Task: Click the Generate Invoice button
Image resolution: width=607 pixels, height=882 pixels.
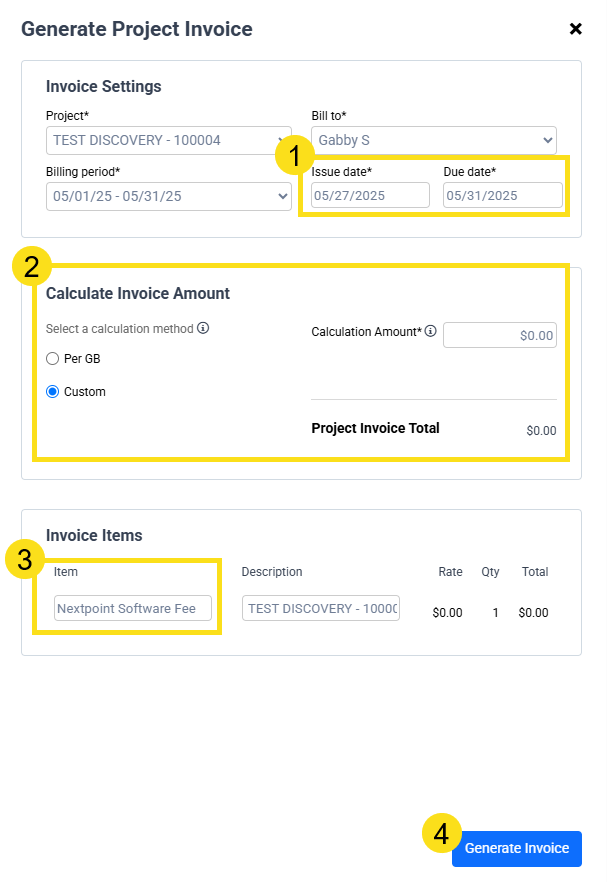Action: 516,848
